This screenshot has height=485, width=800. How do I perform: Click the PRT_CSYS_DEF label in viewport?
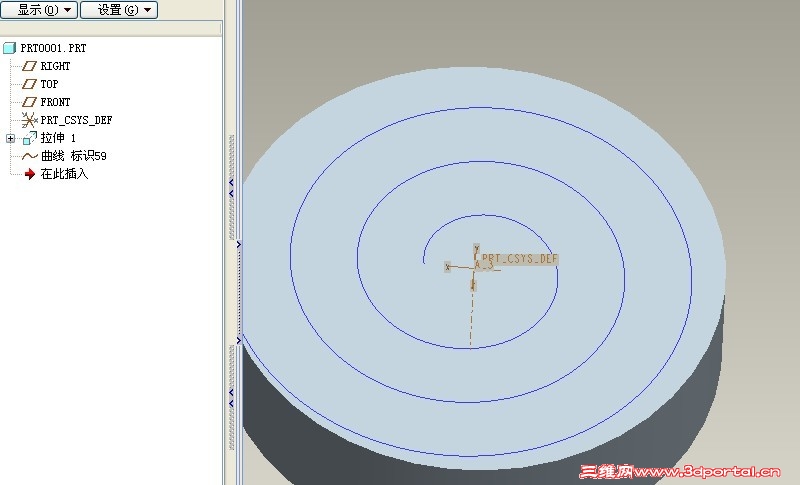[x=519, y=259]
